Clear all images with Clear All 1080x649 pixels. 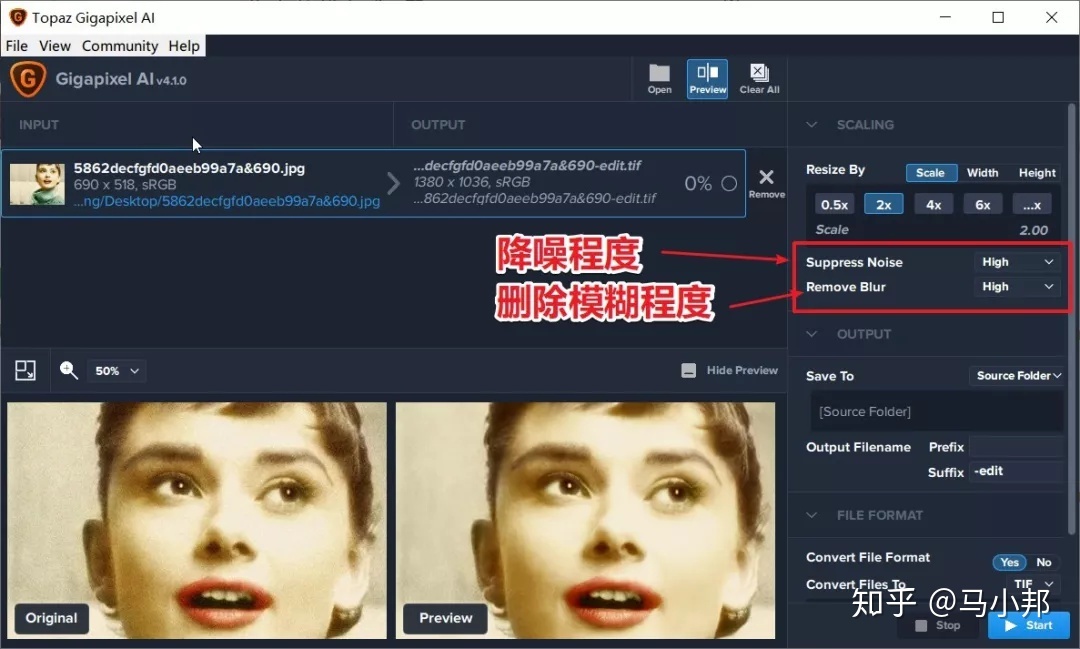point(759,79)
